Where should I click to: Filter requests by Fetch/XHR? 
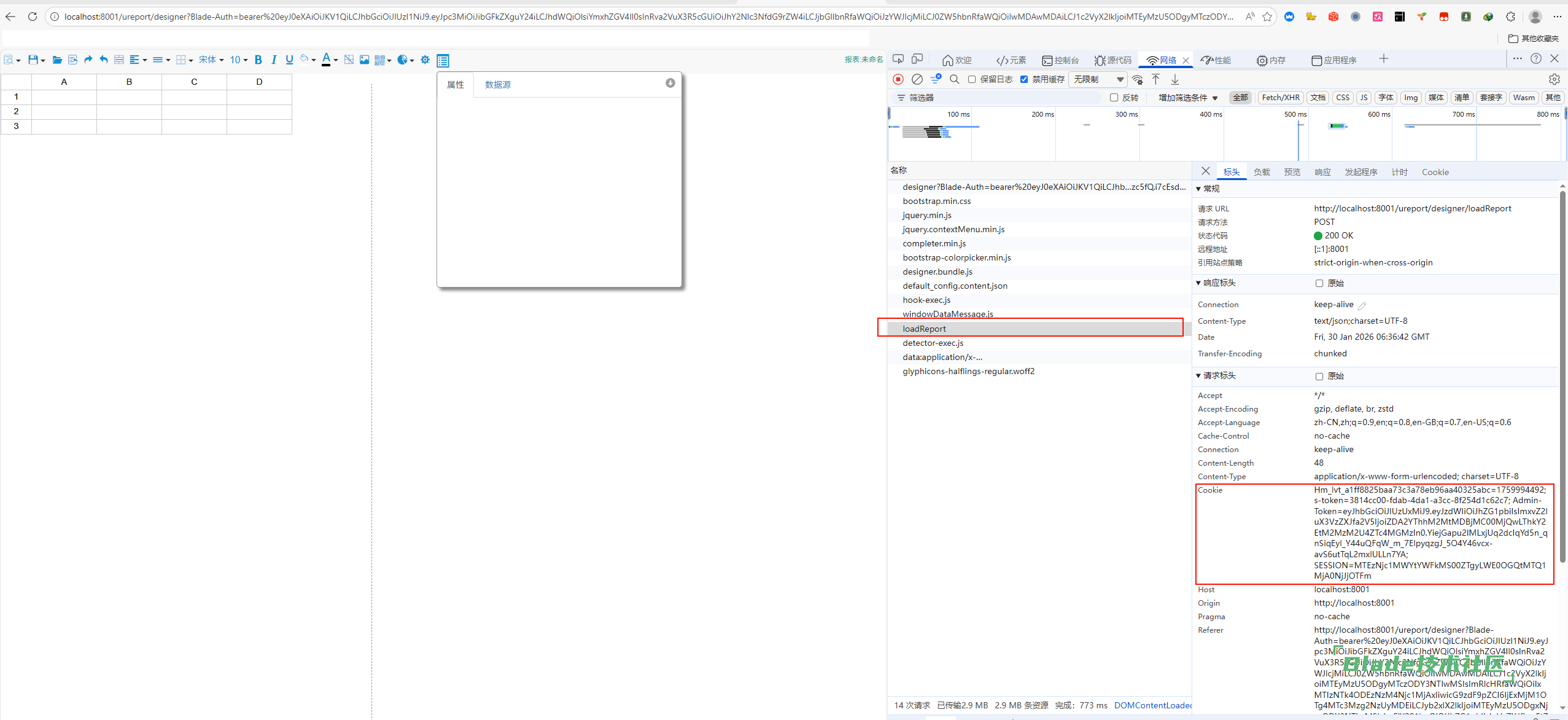coord(1280,98)
